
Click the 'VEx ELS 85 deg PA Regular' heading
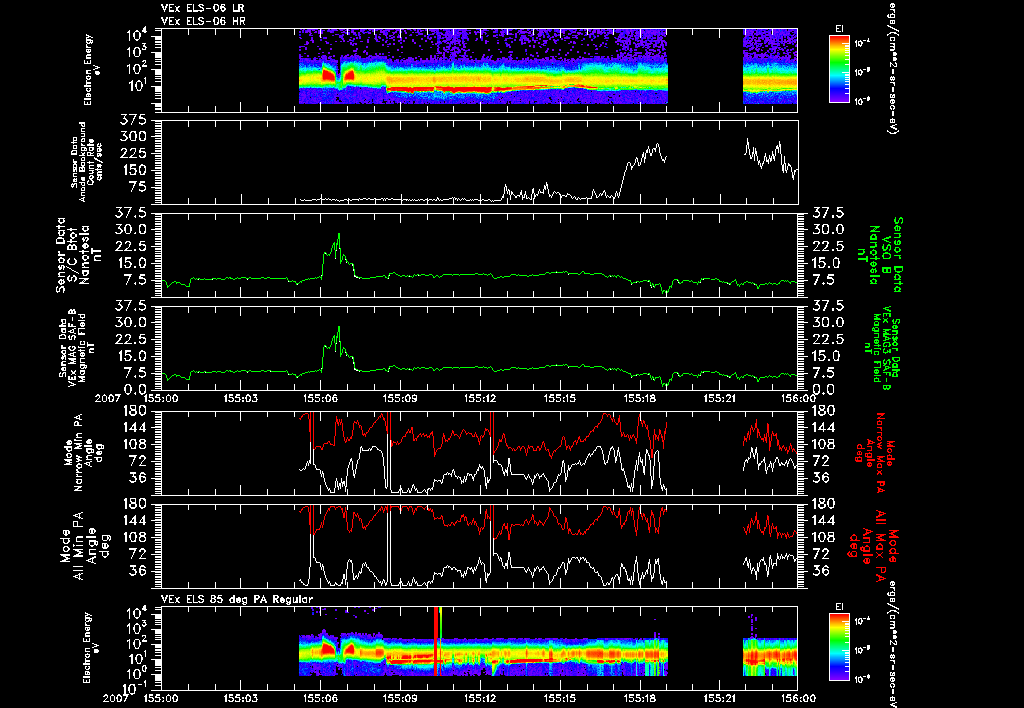237,599
